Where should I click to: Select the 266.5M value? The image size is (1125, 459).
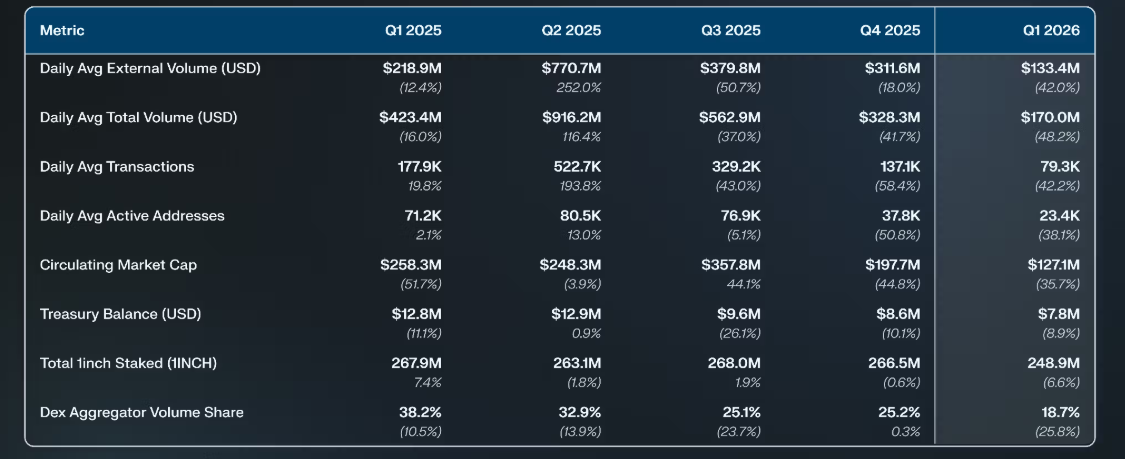[x=895, y=363]
